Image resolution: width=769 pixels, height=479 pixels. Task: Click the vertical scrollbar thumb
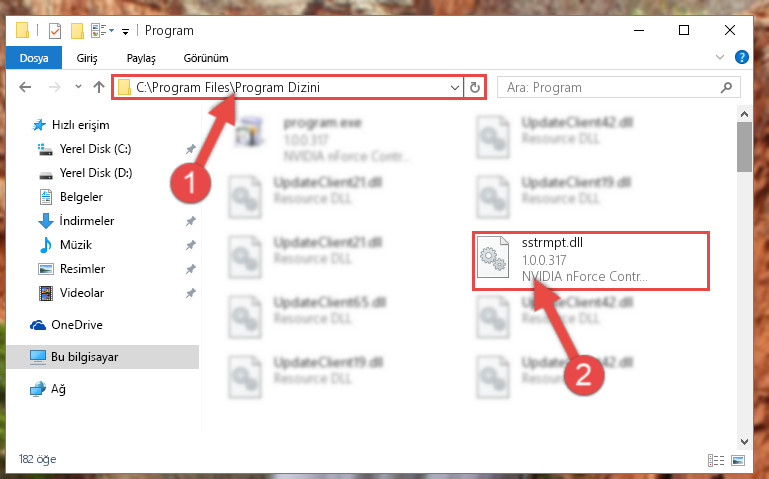[744, 147]
